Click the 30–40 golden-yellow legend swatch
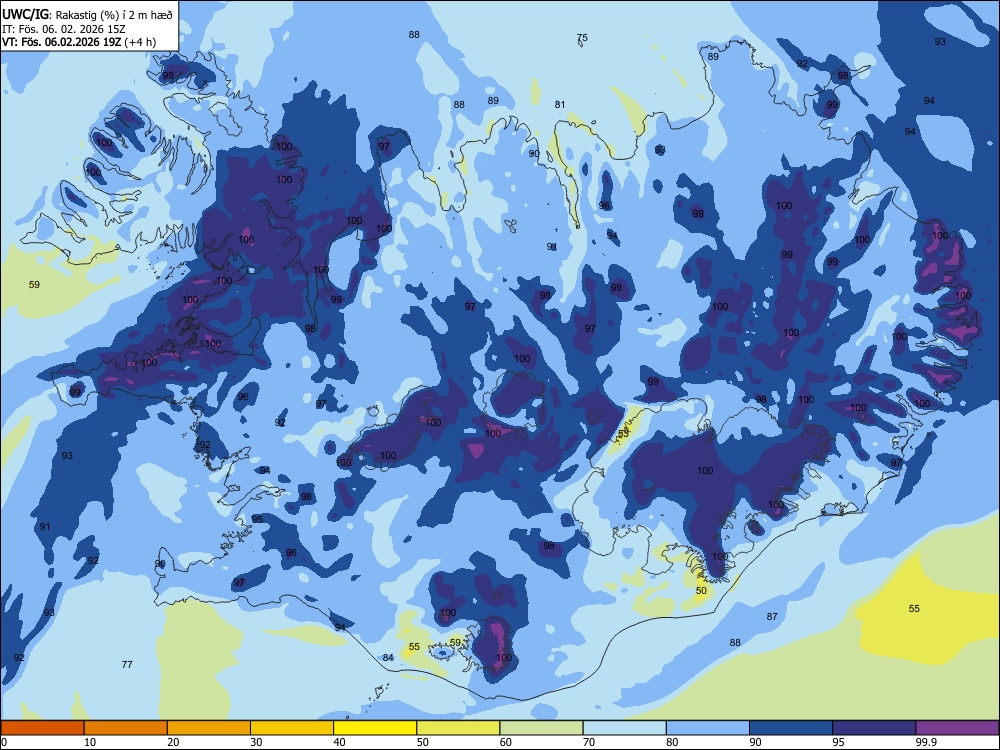The image size is (1000, 750). [292, 728]
